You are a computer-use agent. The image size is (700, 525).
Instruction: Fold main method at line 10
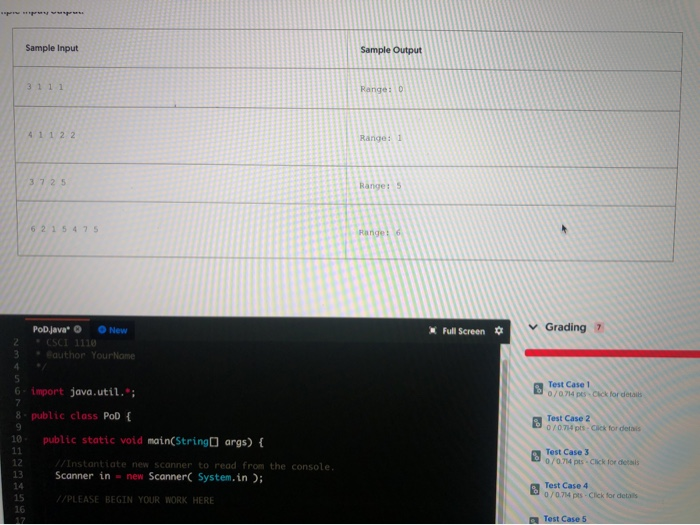(25, 440)
